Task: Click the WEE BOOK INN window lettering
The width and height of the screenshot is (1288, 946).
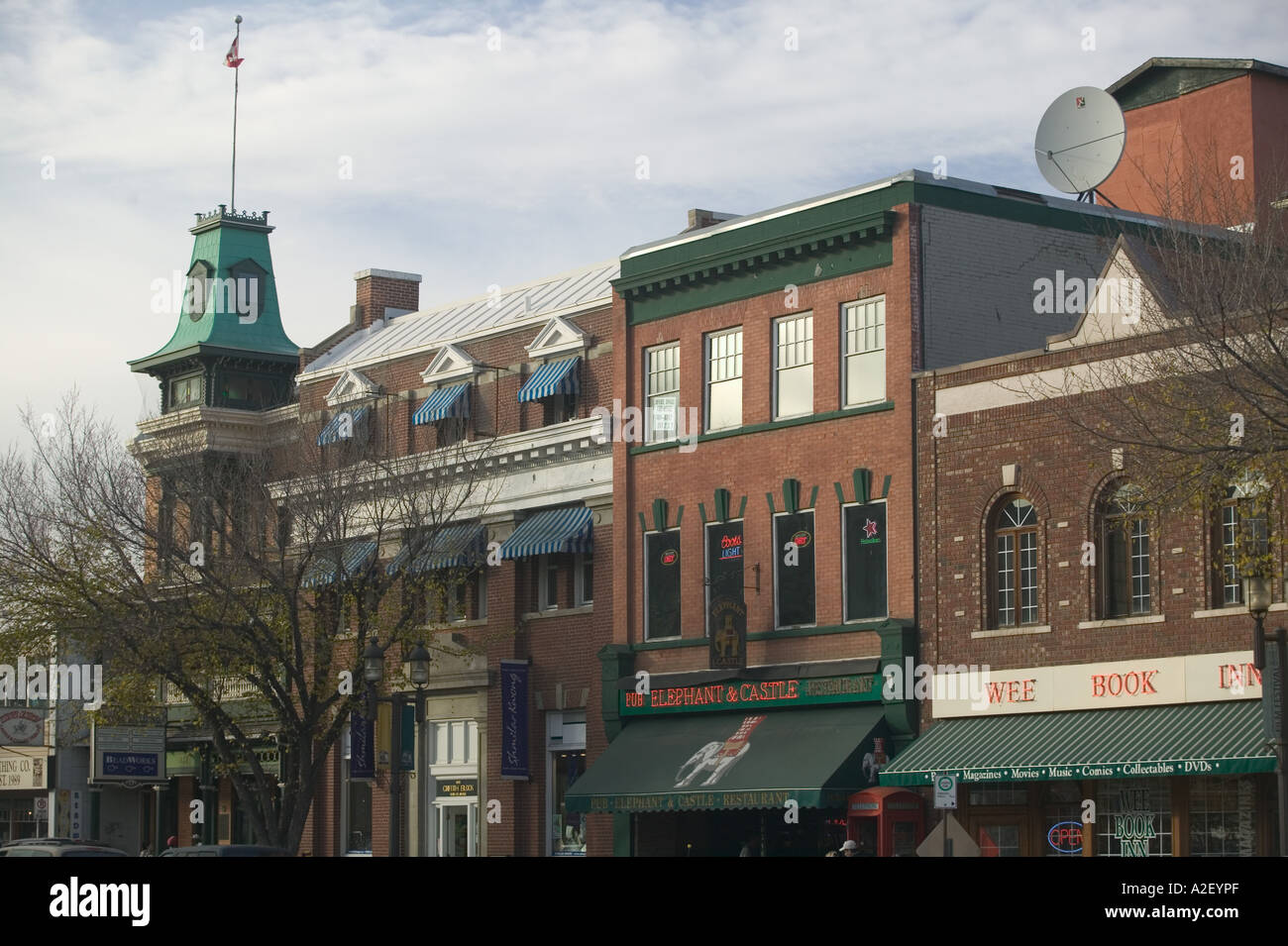Action: pyautogui.click(x=1135, y=821)
